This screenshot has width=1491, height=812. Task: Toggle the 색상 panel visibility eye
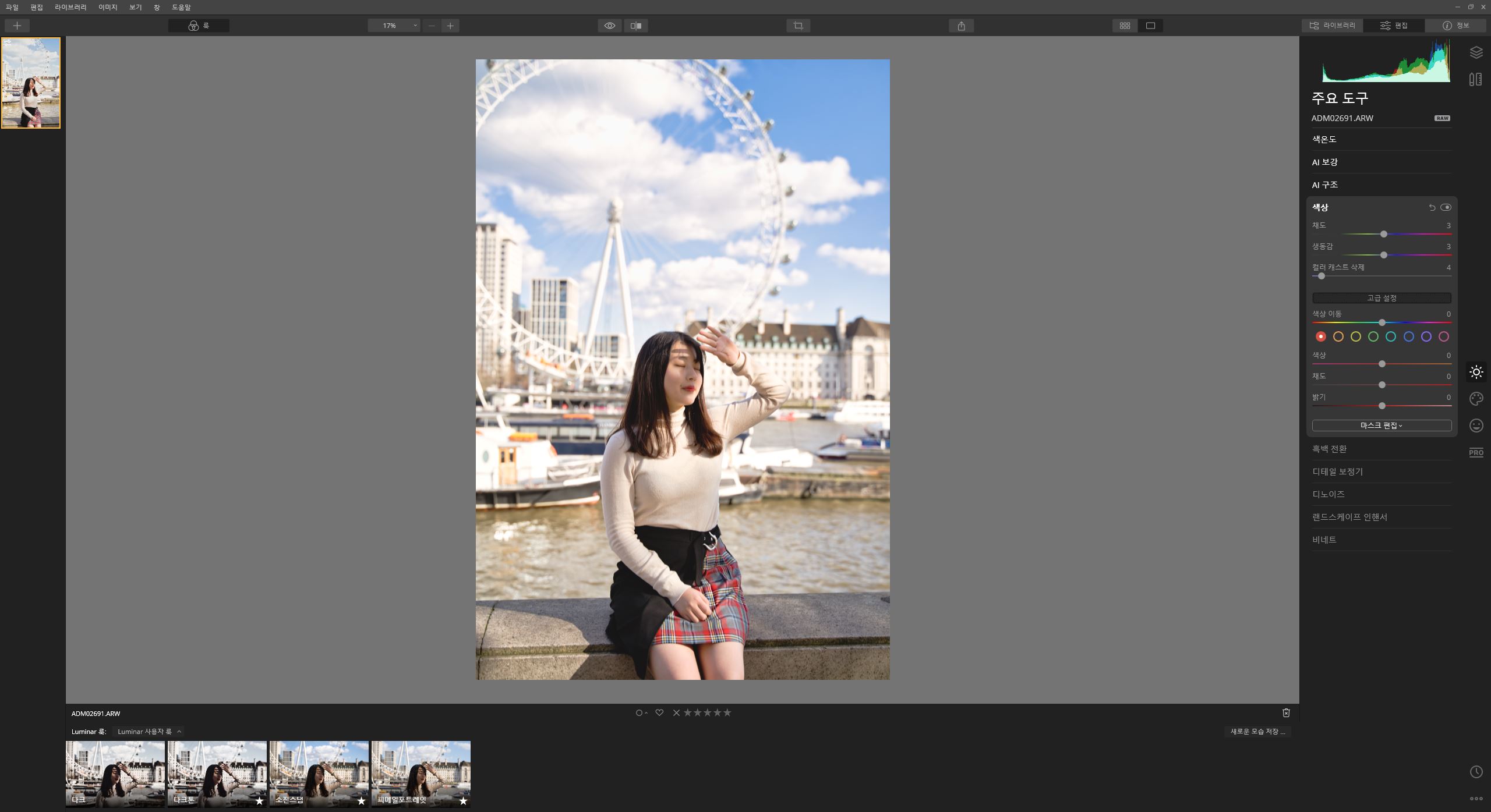point(1446,207)
